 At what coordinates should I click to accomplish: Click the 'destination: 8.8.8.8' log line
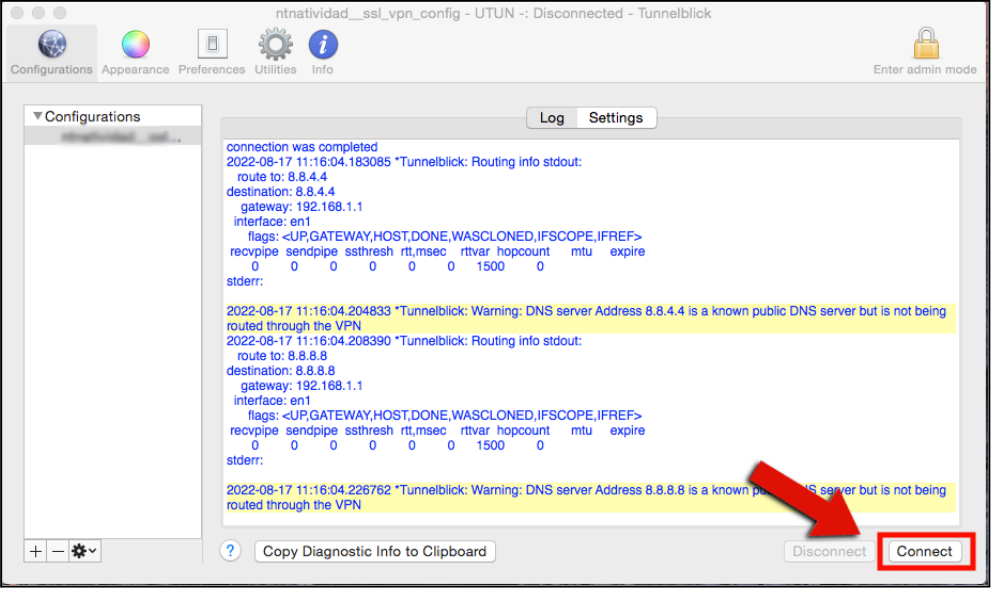[x=281, y=371]
